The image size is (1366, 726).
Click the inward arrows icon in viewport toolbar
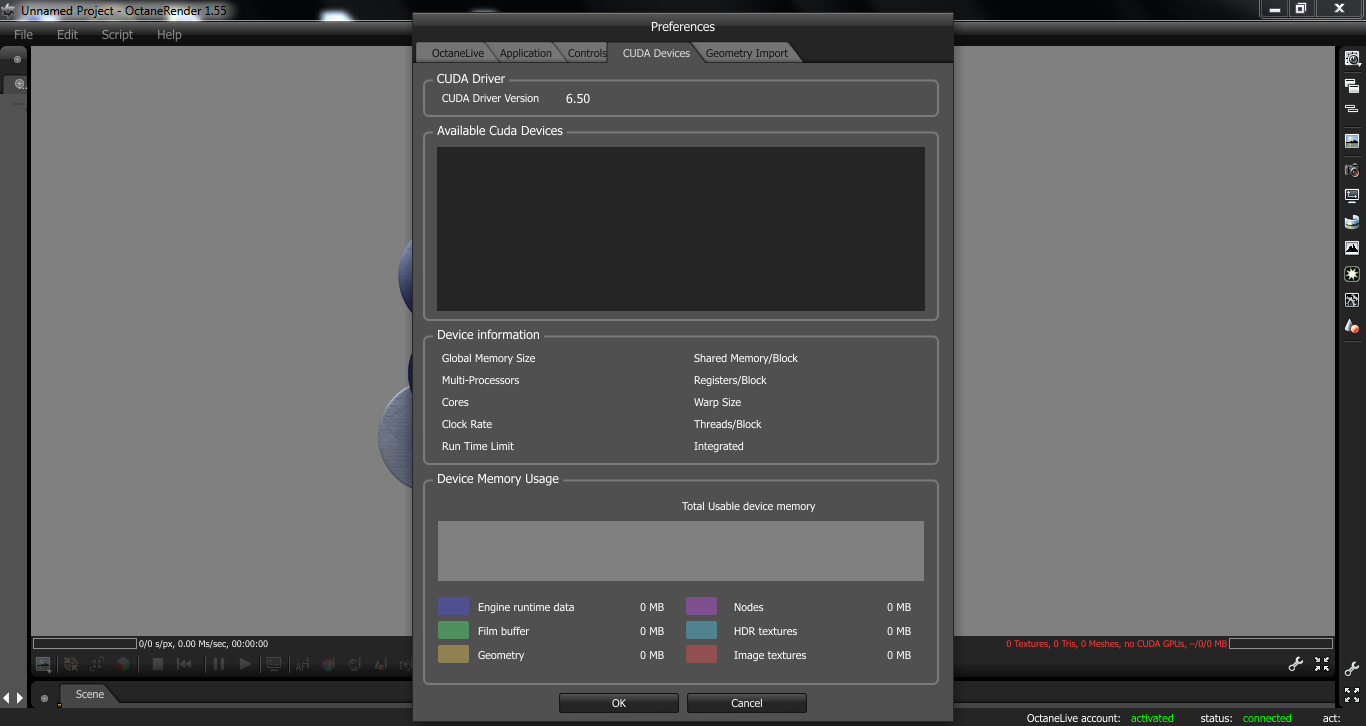[x=1322, y=664]
